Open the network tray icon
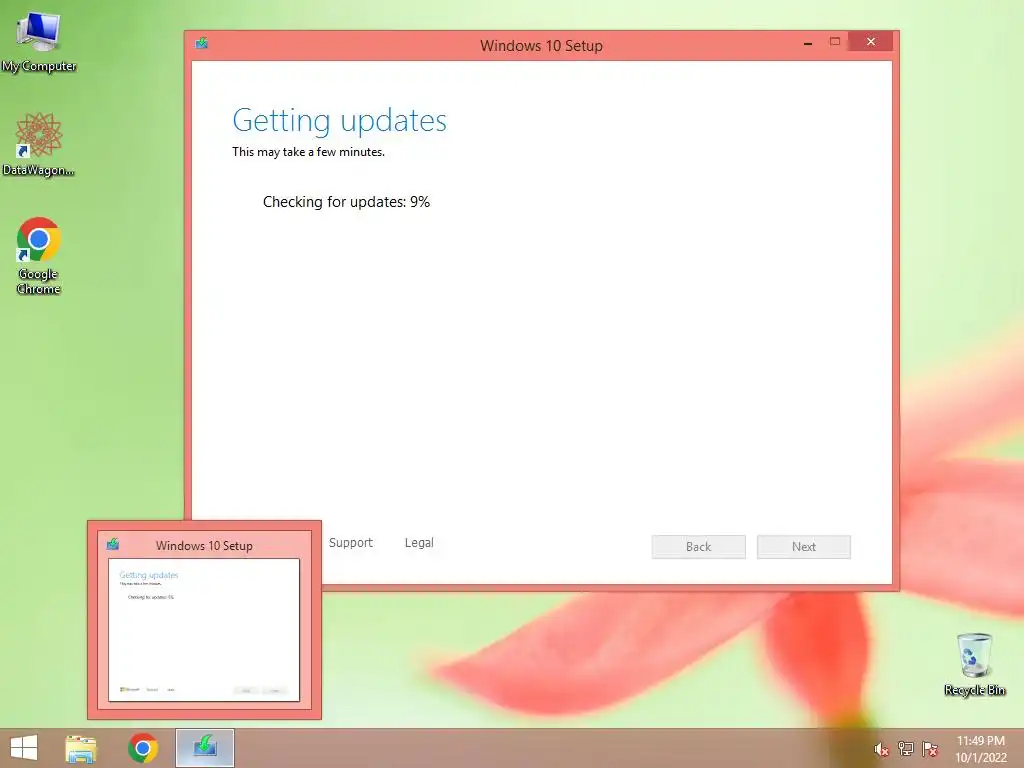This screenshot has height=768, width=1024. pyautogui.click(x=906, y=748)
